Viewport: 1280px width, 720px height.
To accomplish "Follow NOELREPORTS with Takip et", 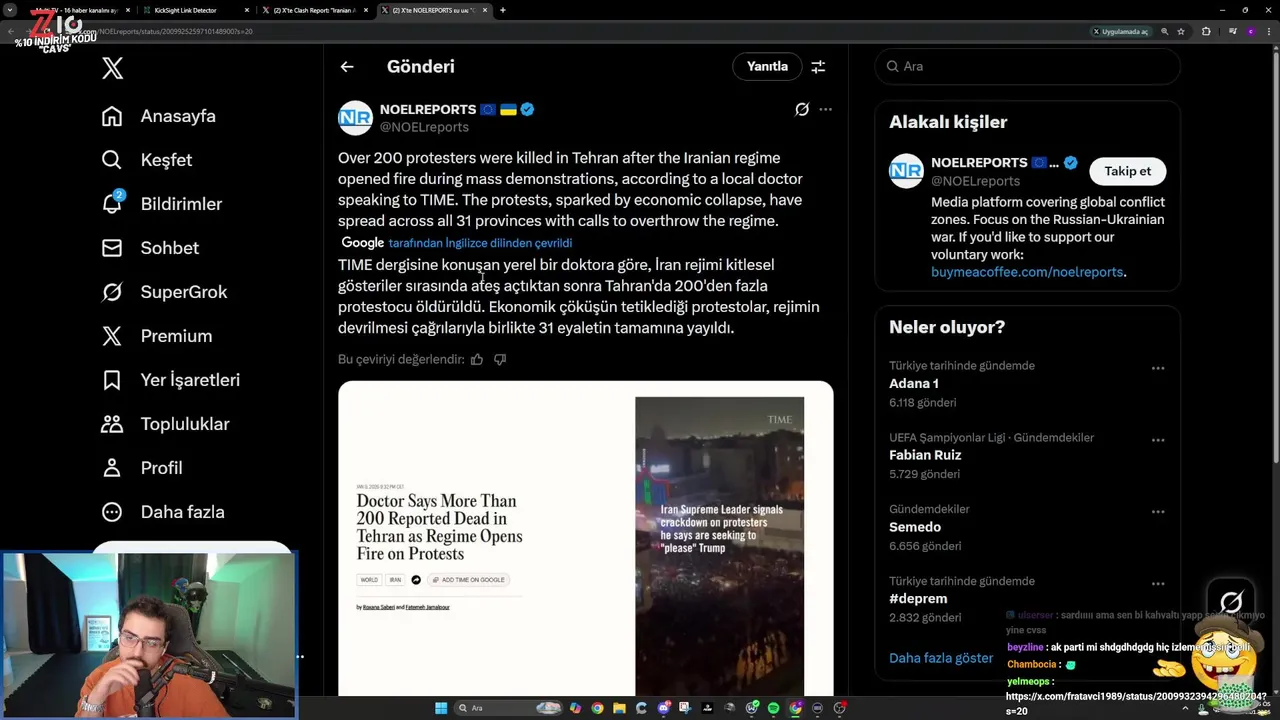I will [1127, 171].
